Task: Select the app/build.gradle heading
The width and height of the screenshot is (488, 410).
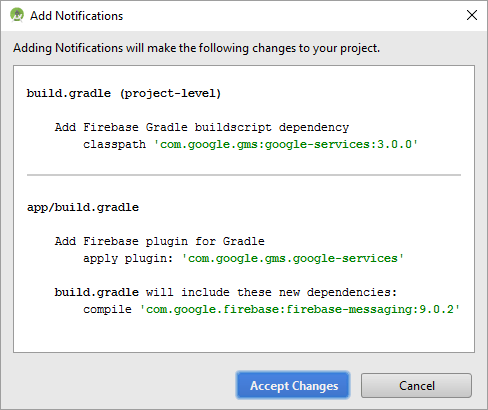Action: pyautogui.click(x=83, y=207)
